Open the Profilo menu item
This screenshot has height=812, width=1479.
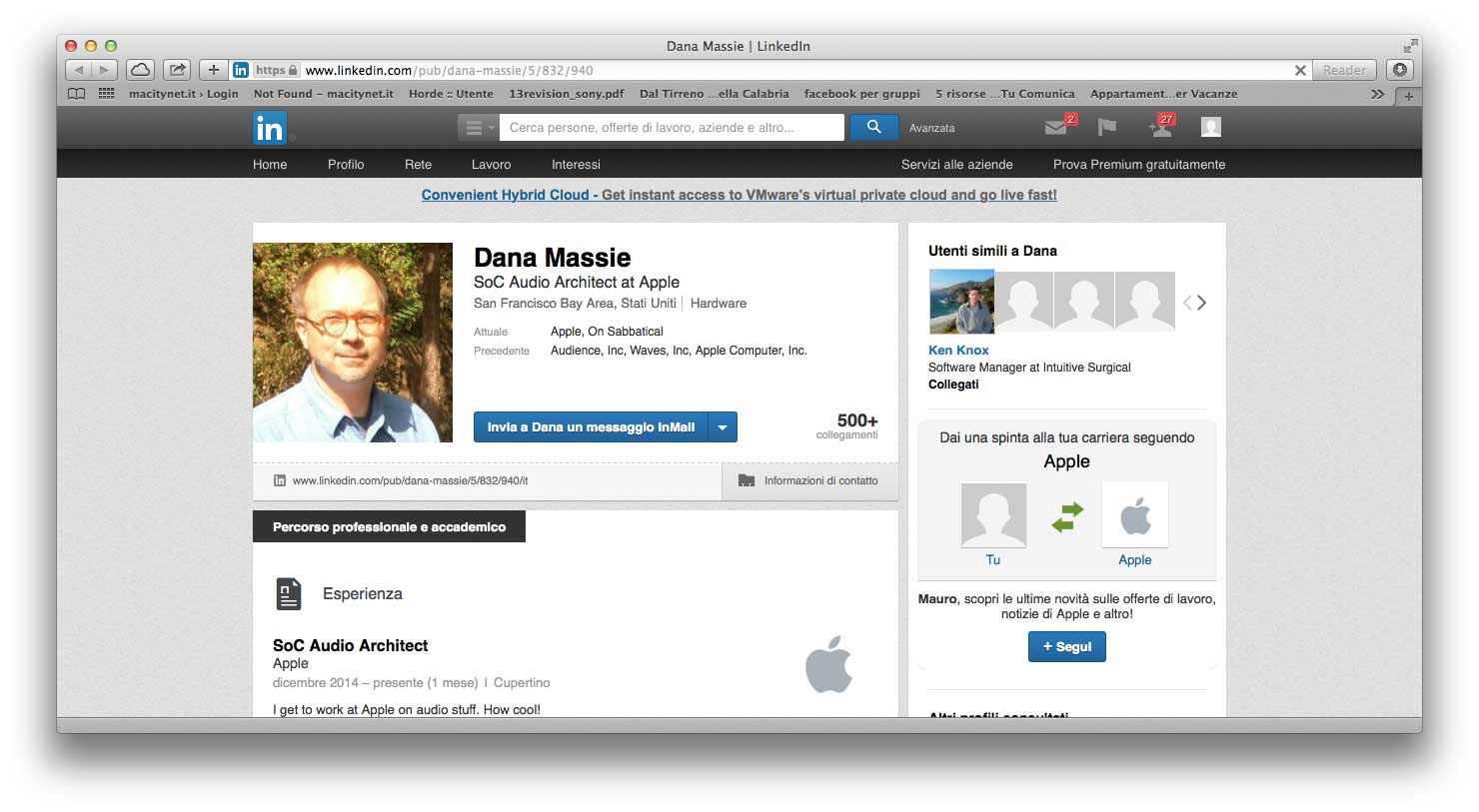[x=346, y=165]
